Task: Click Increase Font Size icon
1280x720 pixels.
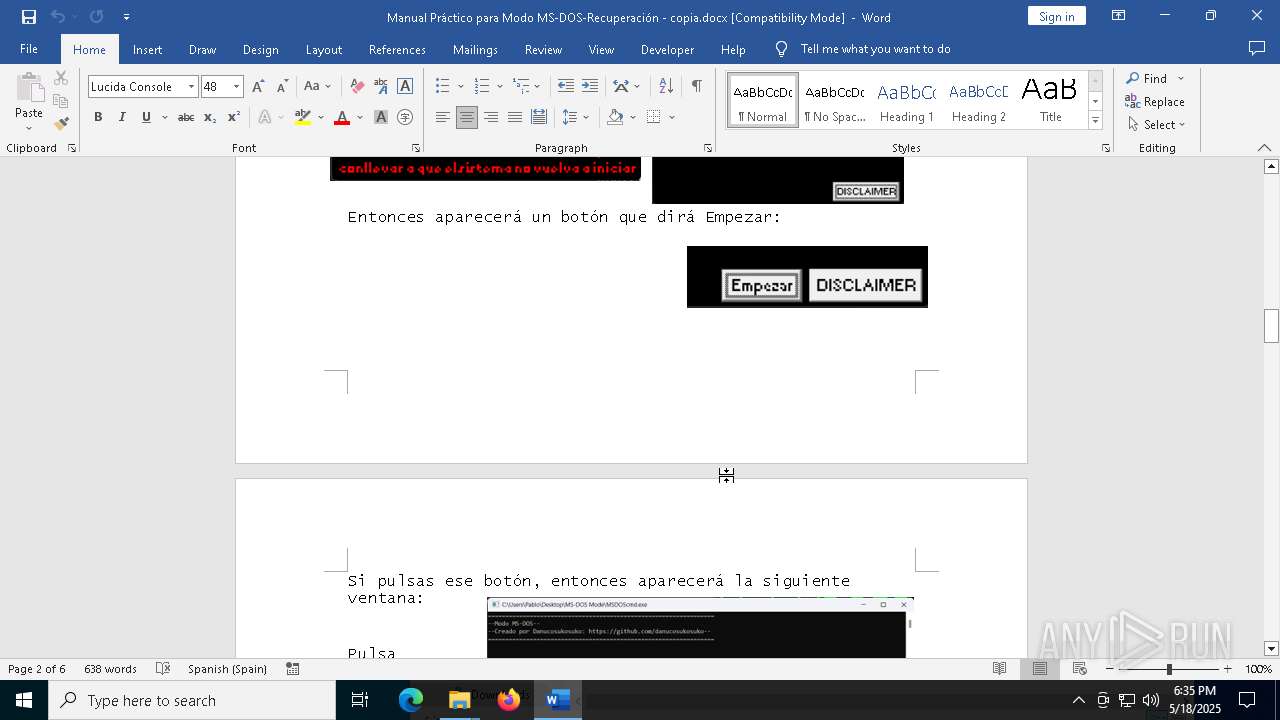Action: coord(258,87)
